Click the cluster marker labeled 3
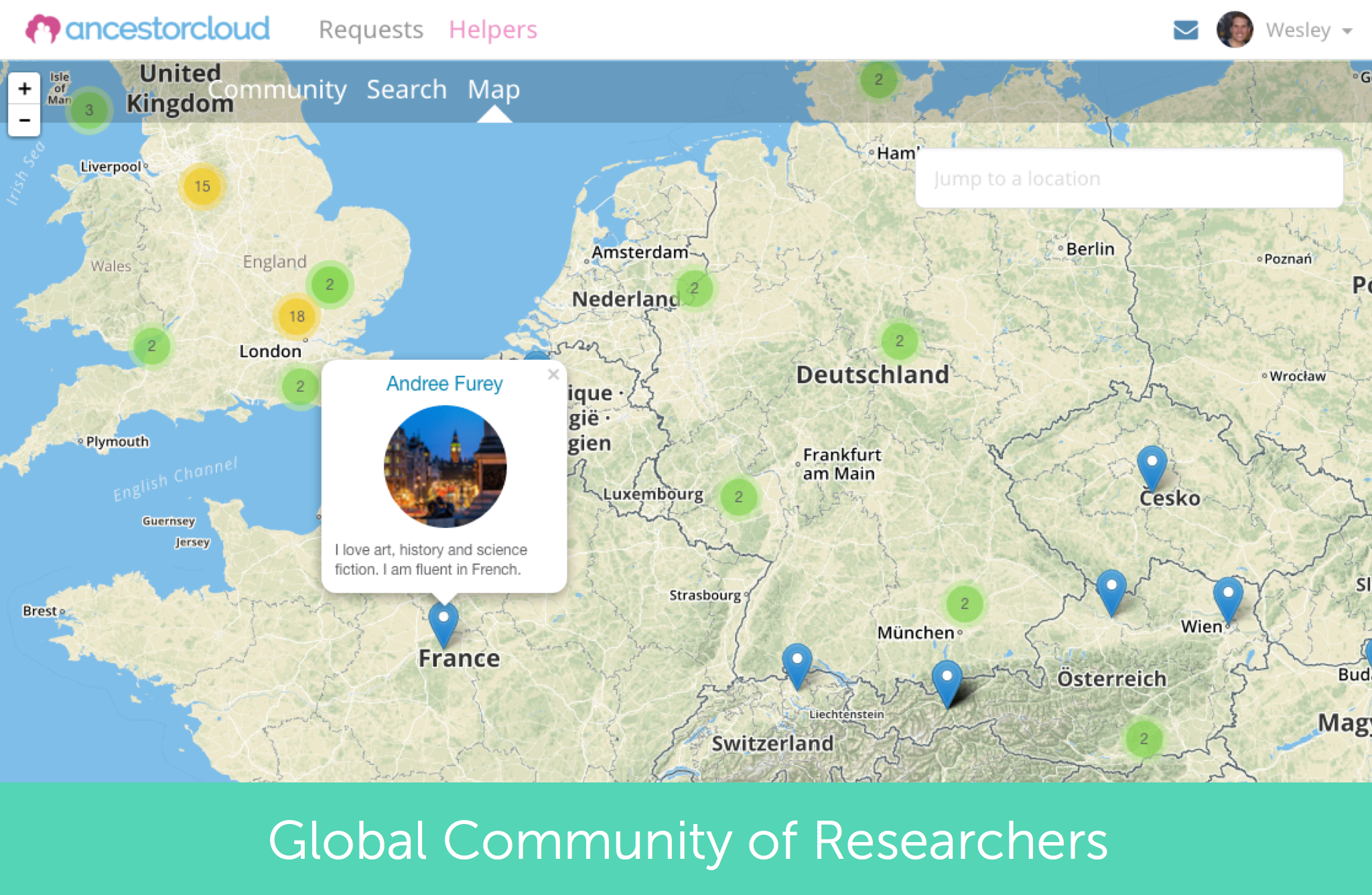The width and height of the screenshot is (1372, 895). pyautogui.click(x=88, y=110)
